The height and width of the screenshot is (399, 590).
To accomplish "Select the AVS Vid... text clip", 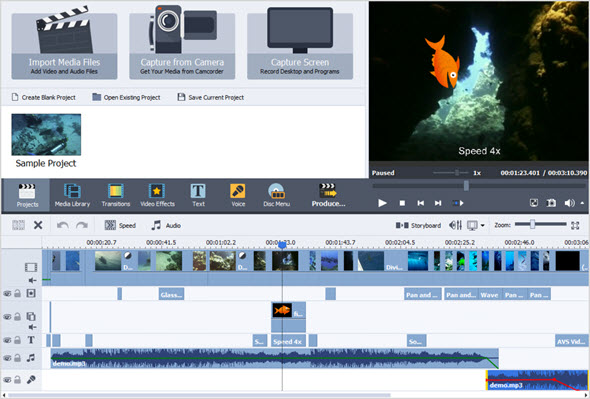I will coord(571,341).
